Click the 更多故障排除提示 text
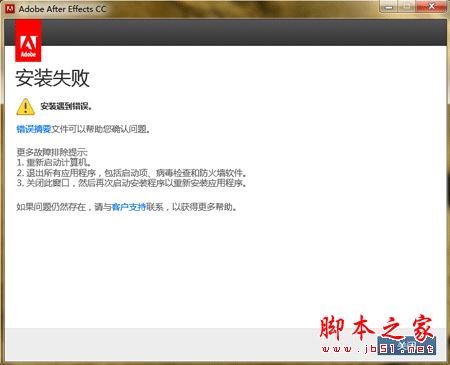The height and width of the screenshot is (365, 450). (x=52, y=152)
